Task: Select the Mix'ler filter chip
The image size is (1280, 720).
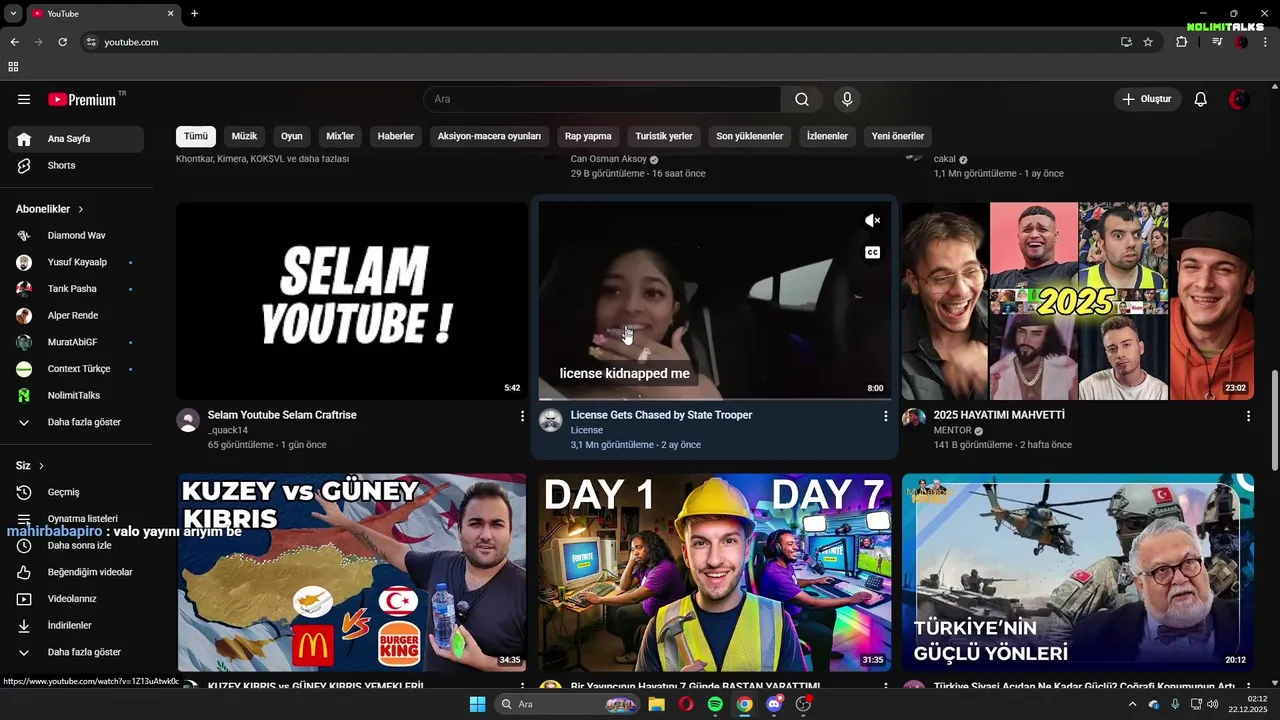Action: [x=340, y=136]
